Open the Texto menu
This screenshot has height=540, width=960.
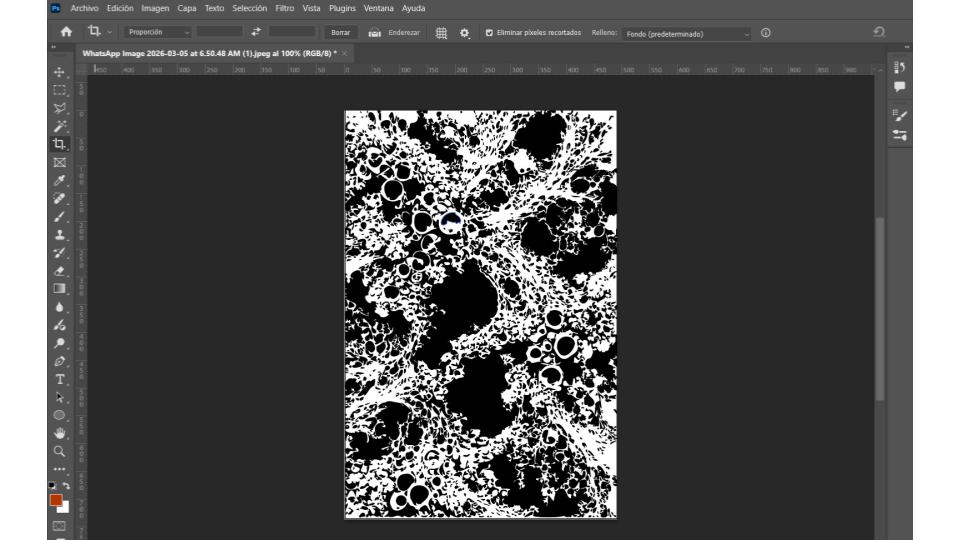(214, 9)
